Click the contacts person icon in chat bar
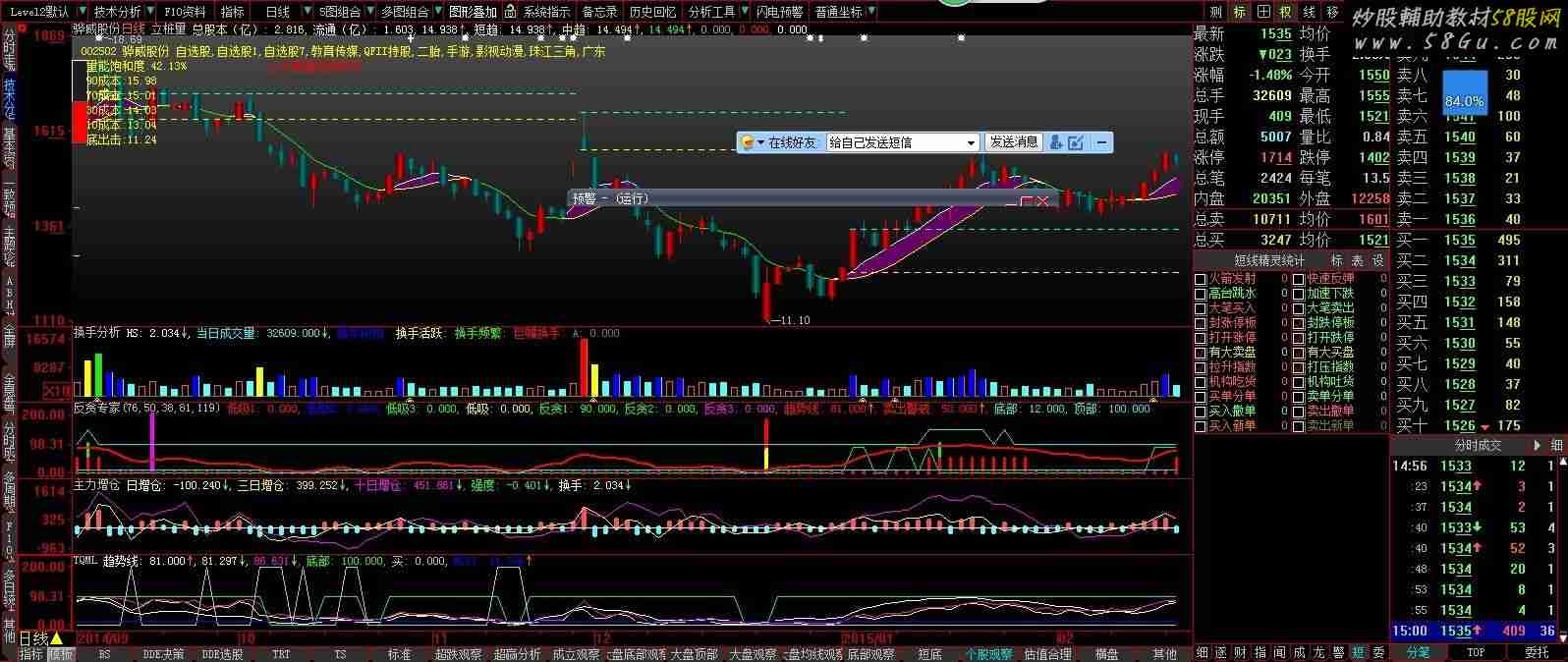1568x662 pixels. coord(1056,142)
